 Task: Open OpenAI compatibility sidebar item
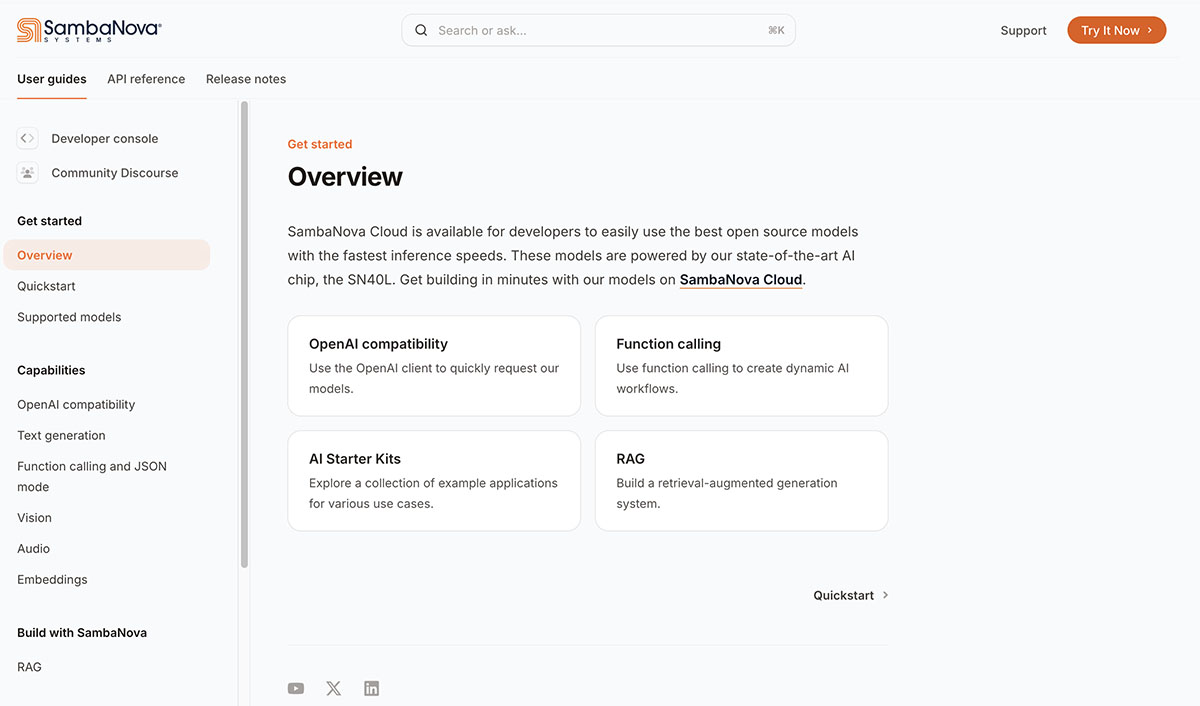[x=76, y=404]
